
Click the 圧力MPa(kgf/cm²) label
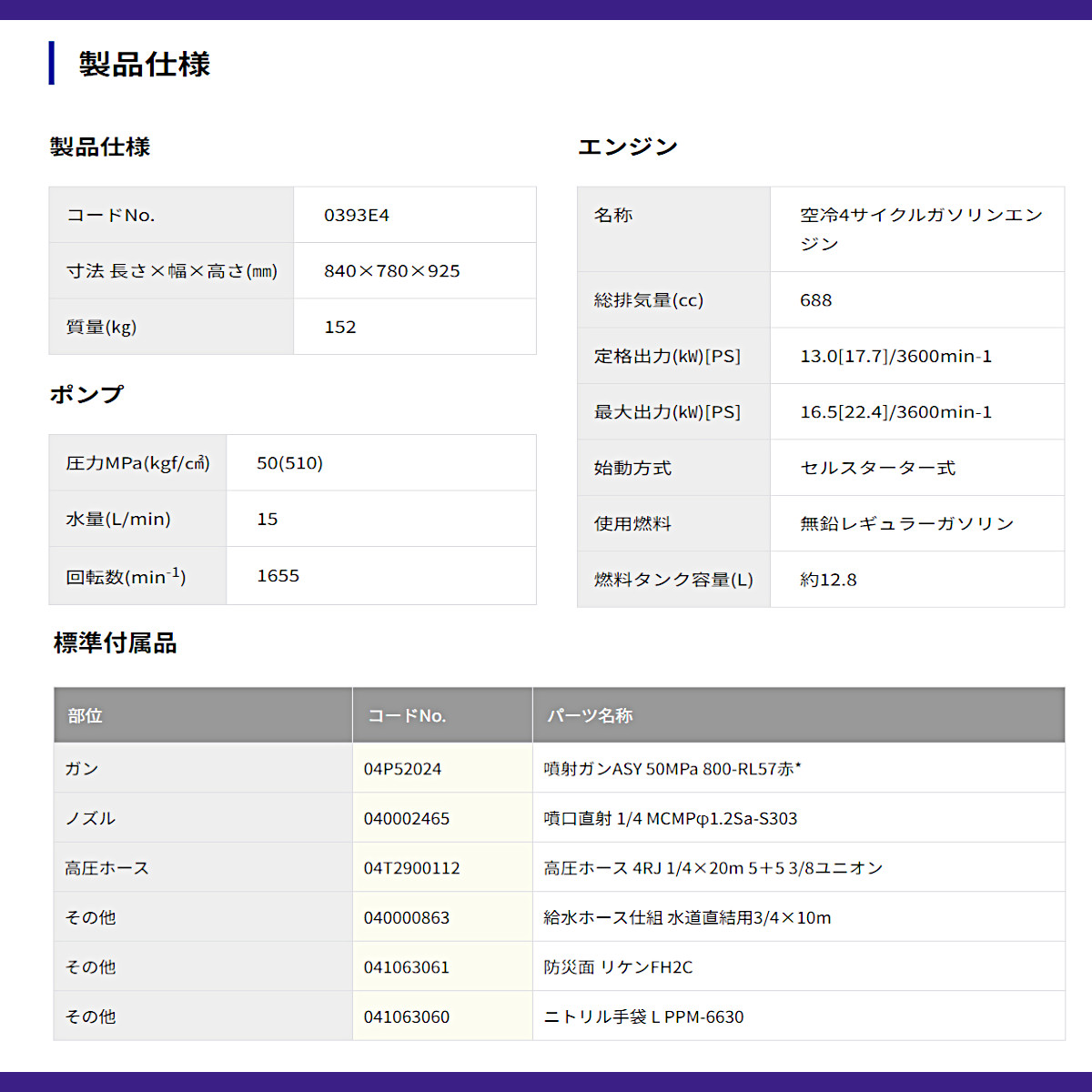pyautogui.click(x=138, y=463)
